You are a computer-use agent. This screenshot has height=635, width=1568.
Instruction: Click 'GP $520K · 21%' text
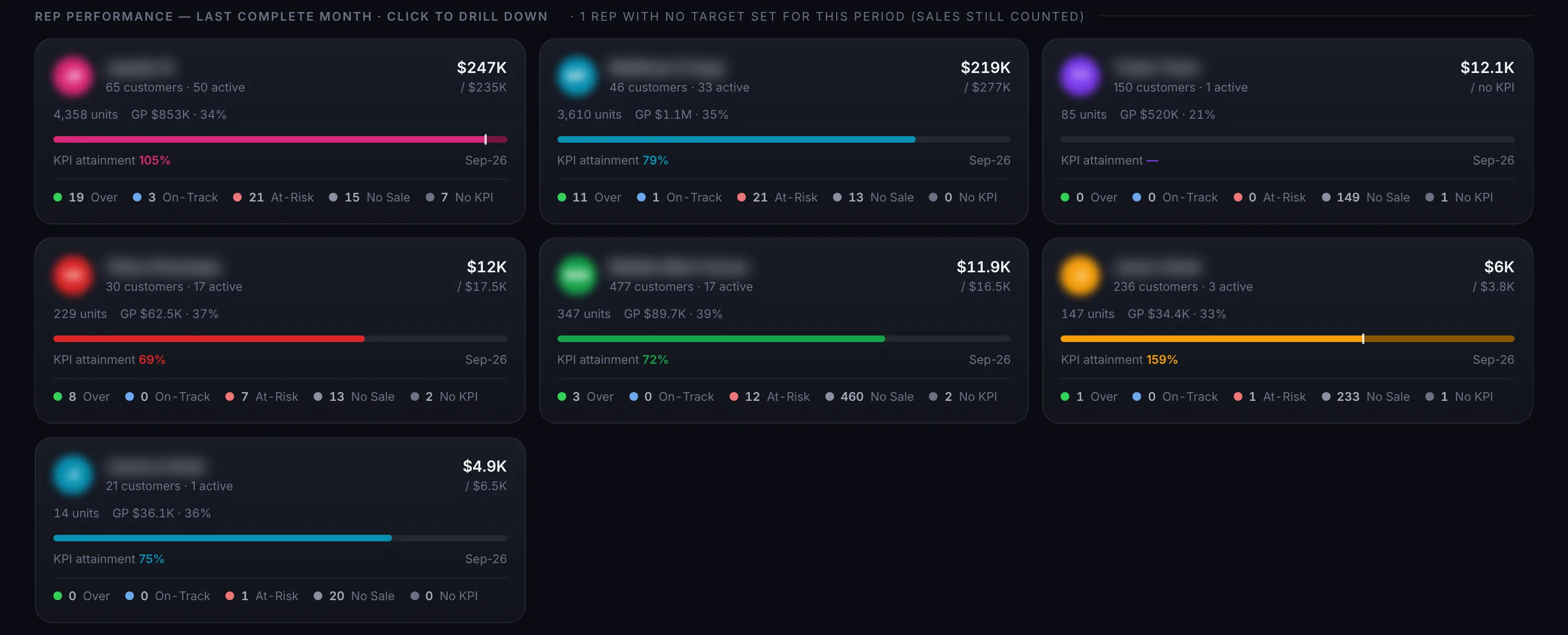[1167, 114]
